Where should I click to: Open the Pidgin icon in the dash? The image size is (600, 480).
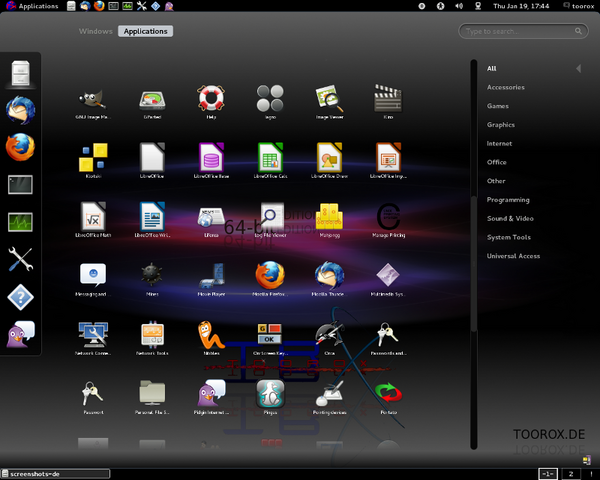20,334
